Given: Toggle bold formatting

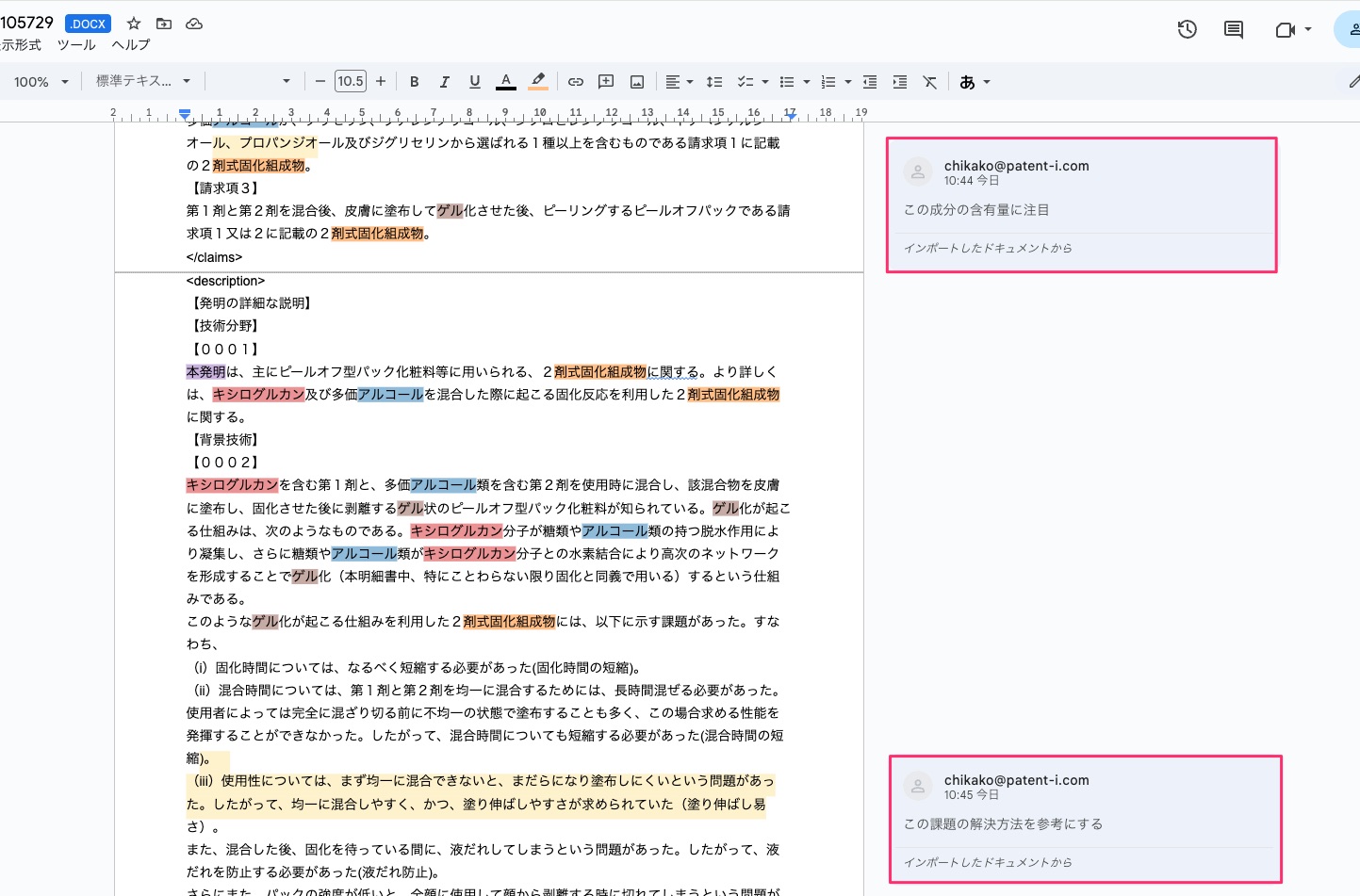Looking at the screenshot, I should [414, 82].
